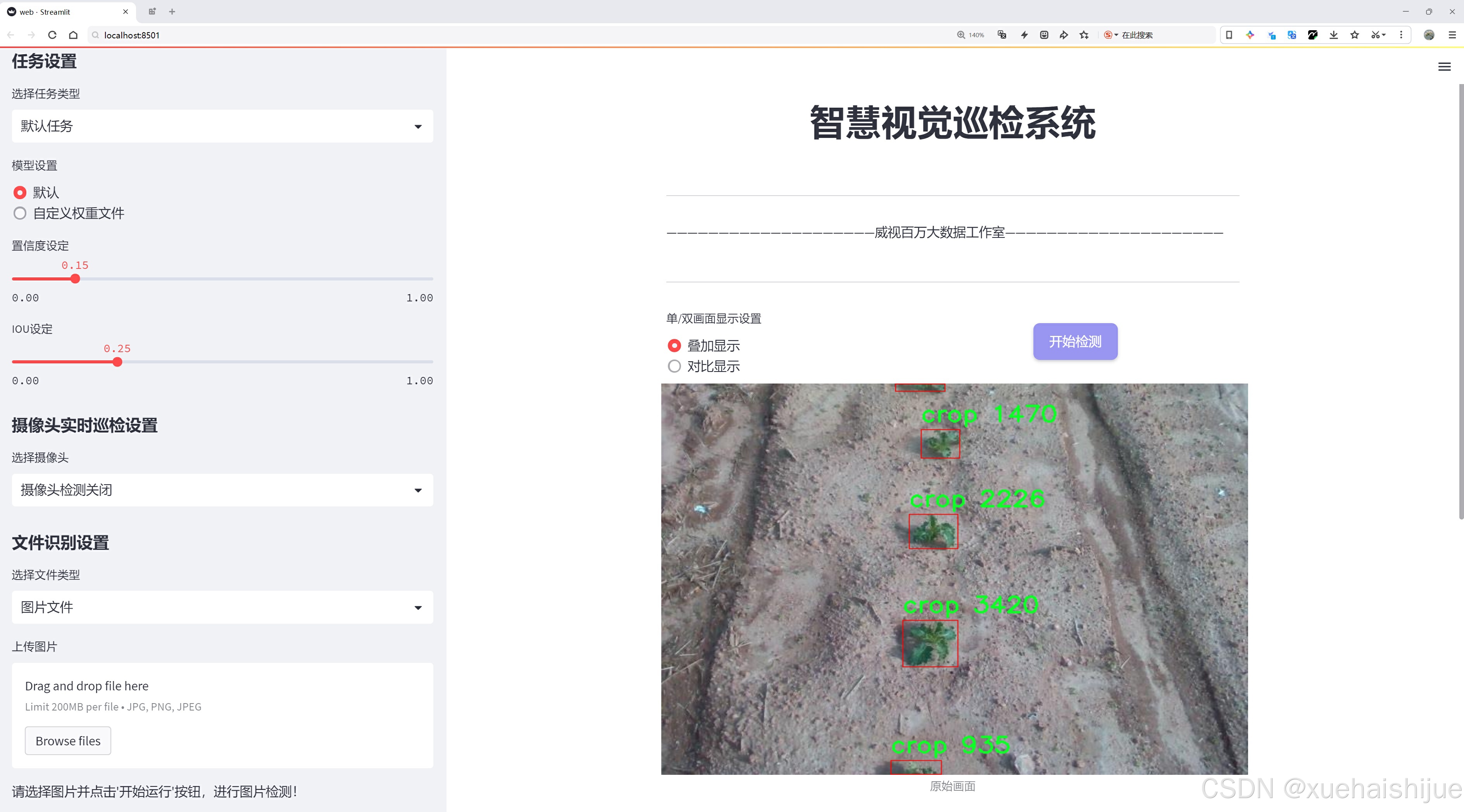The image size is (1464, 812).
Task: Click the browser home icon
Action: 73,35
